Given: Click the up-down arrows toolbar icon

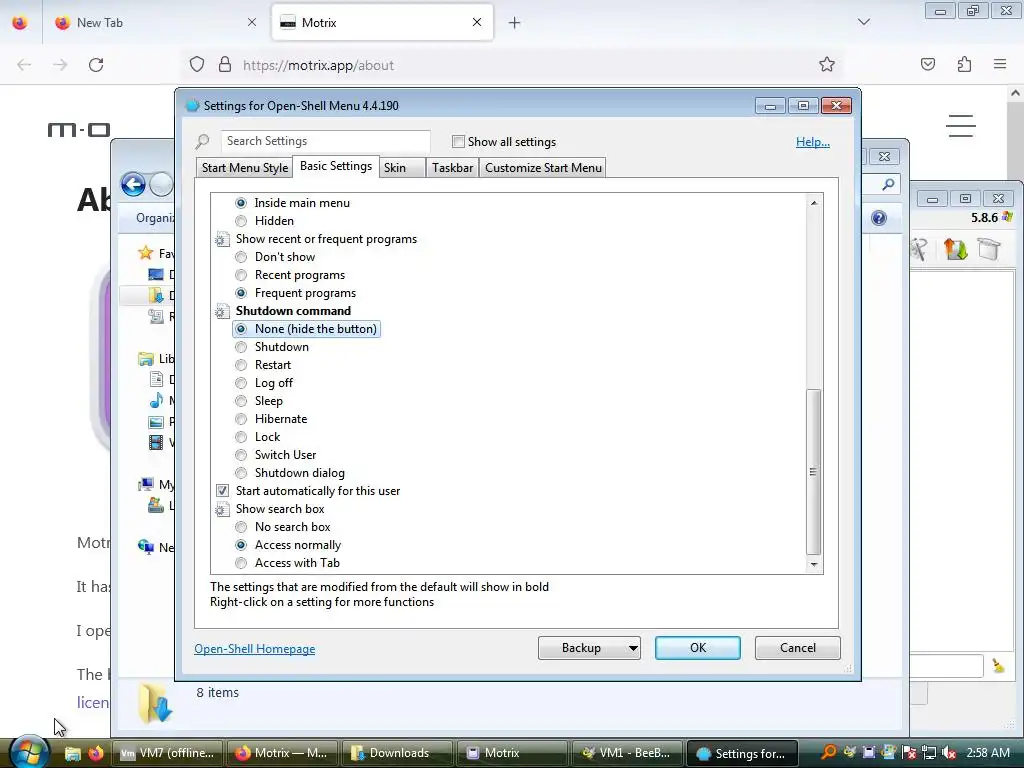Looking at the screenshot, I should [955, 249].
